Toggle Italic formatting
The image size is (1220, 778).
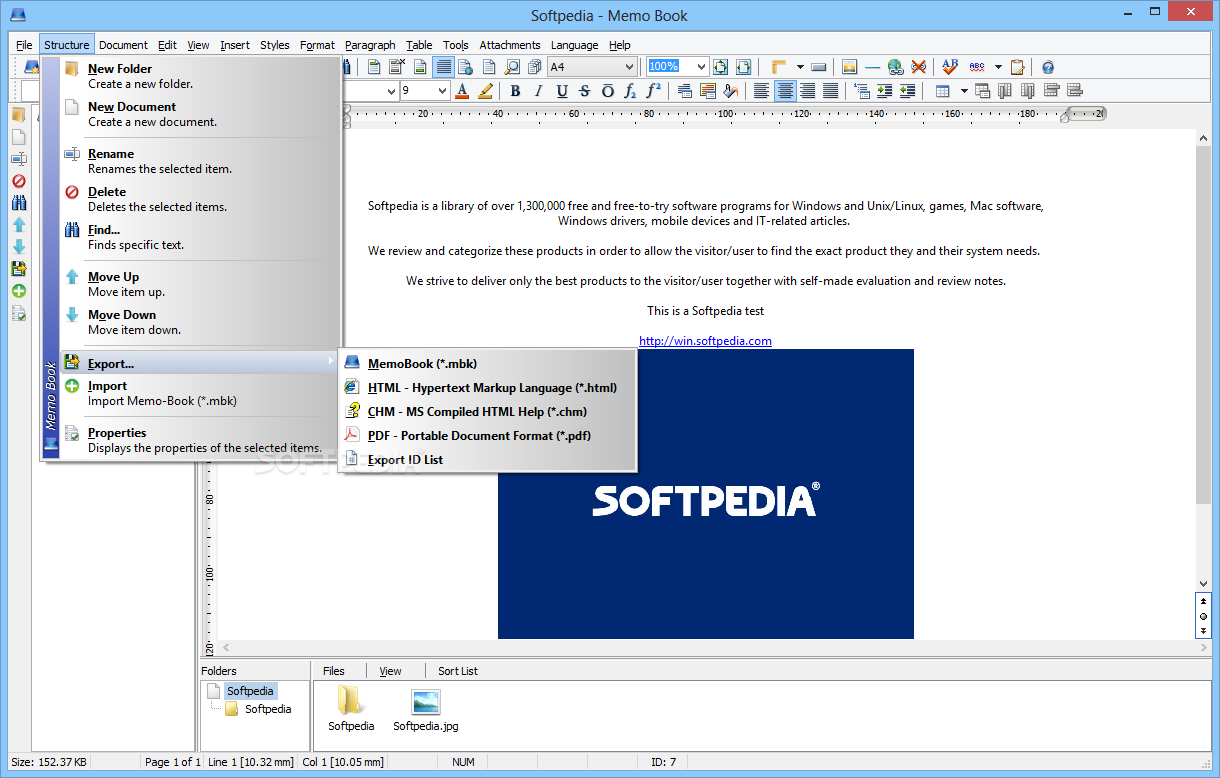pyautogui.click(x=538, y=91)
